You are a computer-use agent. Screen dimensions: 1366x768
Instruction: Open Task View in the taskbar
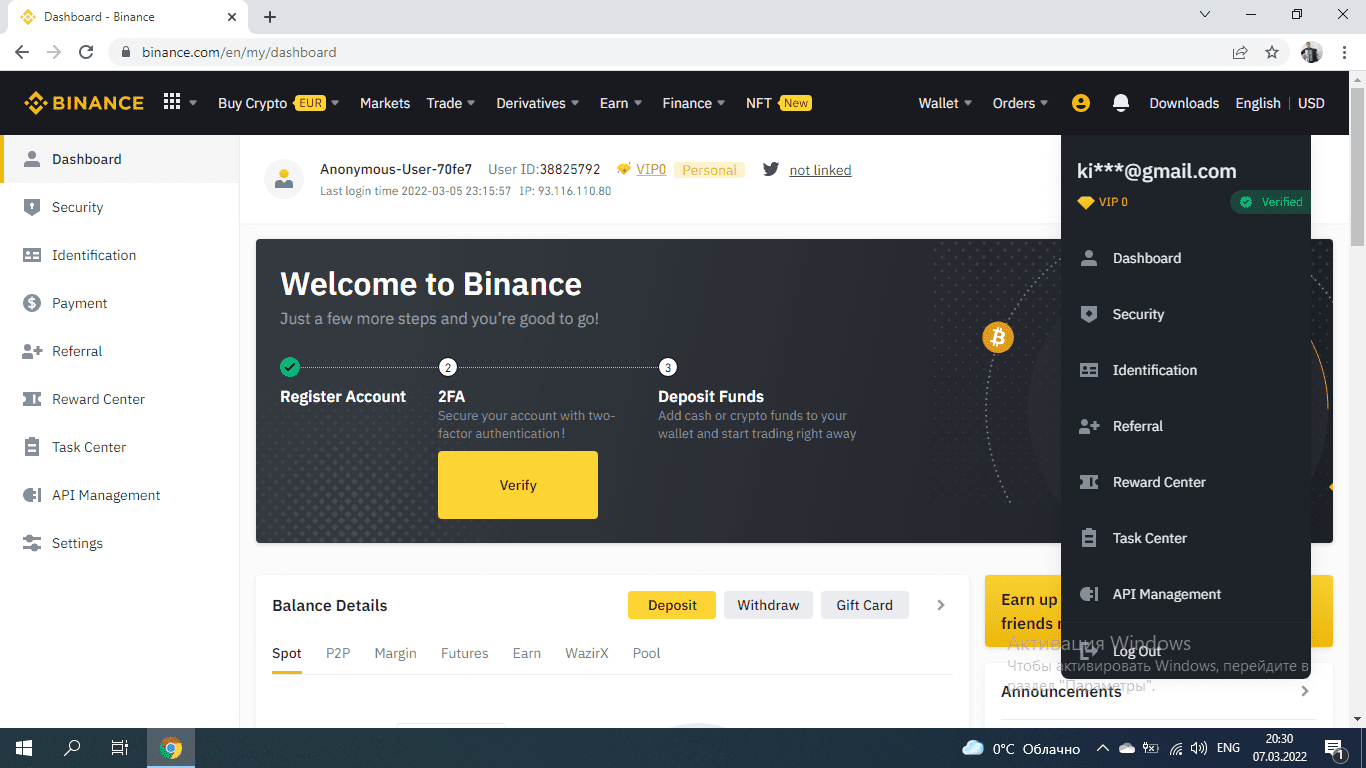pyautogui.click(x=120, y=748)
